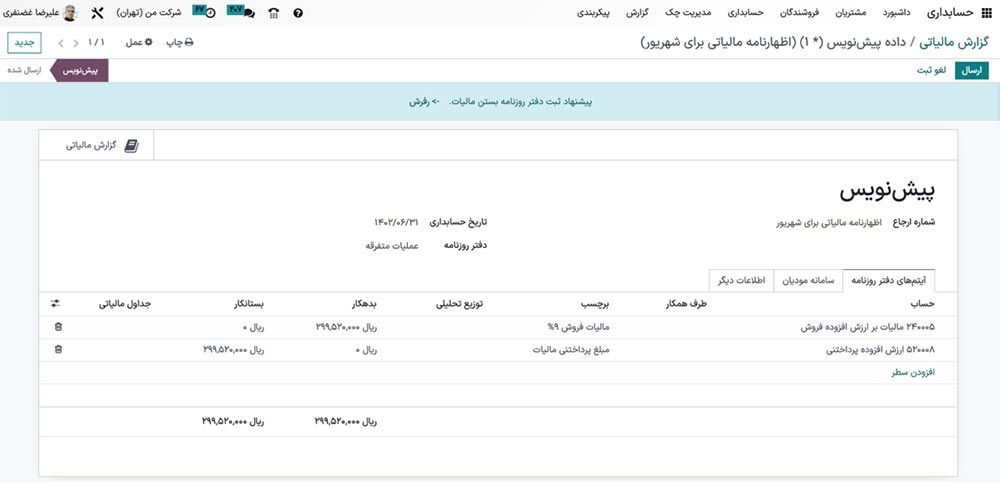Click account cell ۲۴۰۰۰۵ مالیات بر ارزش افزوده فروش
Screen dimensions: 1000x483
click(x=867, y=327)
